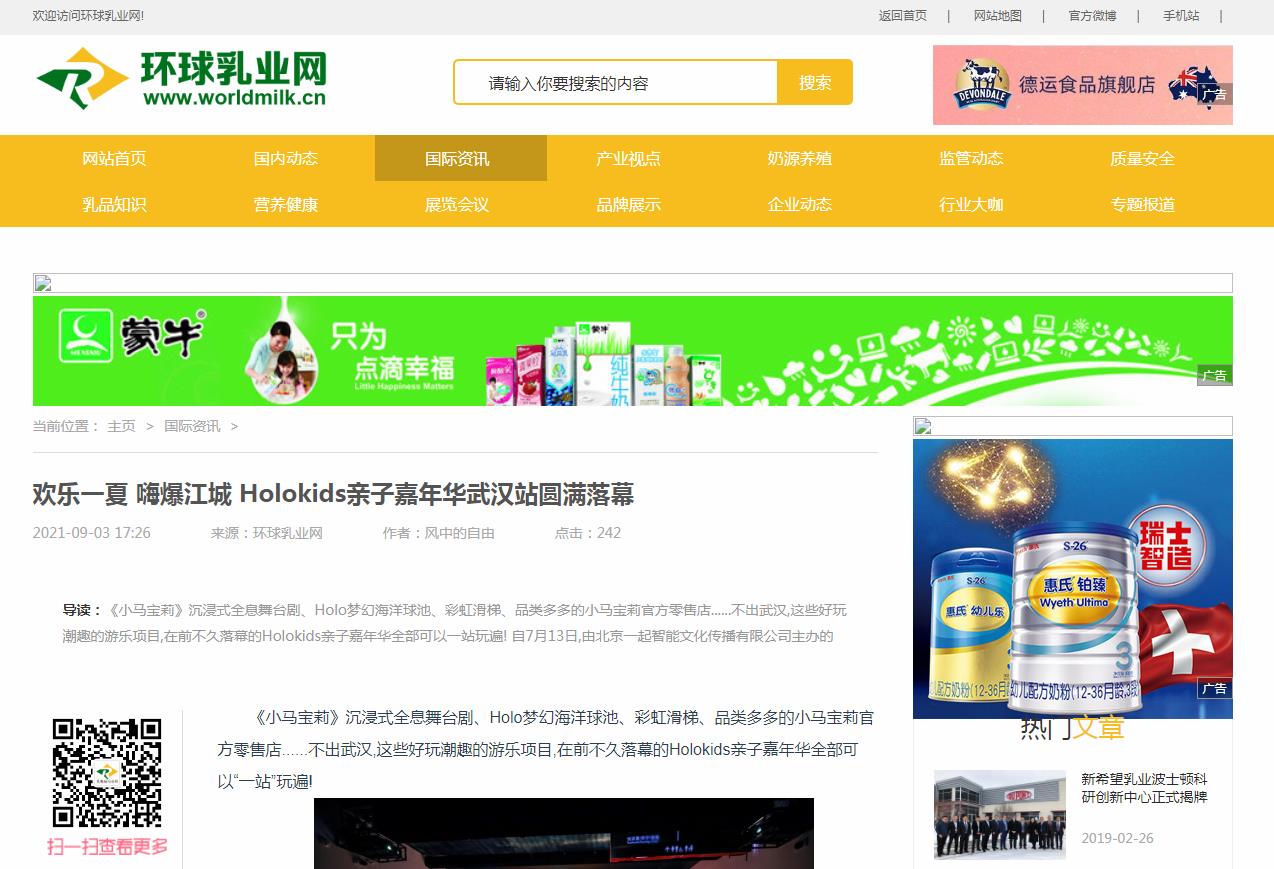Click the Wyeth 惠氏铂臻 ad image
Screen dimensions: 1274x869
pos(1072,579)
